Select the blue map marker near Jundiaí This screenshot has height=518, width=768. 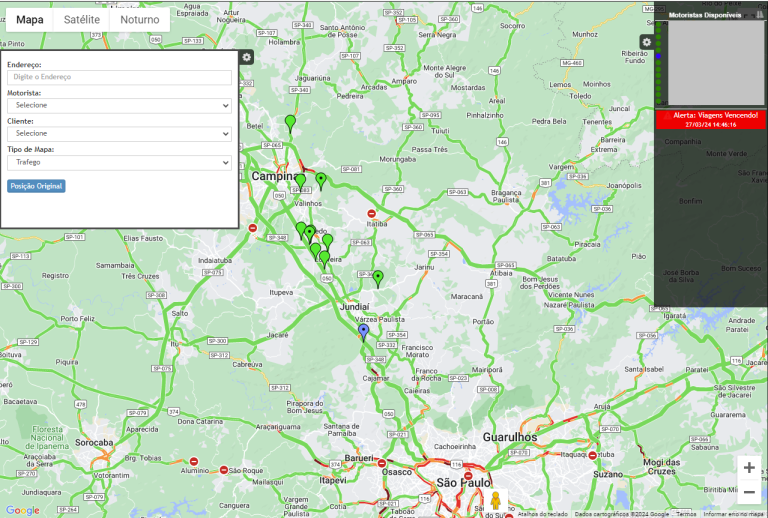(363, 331)
